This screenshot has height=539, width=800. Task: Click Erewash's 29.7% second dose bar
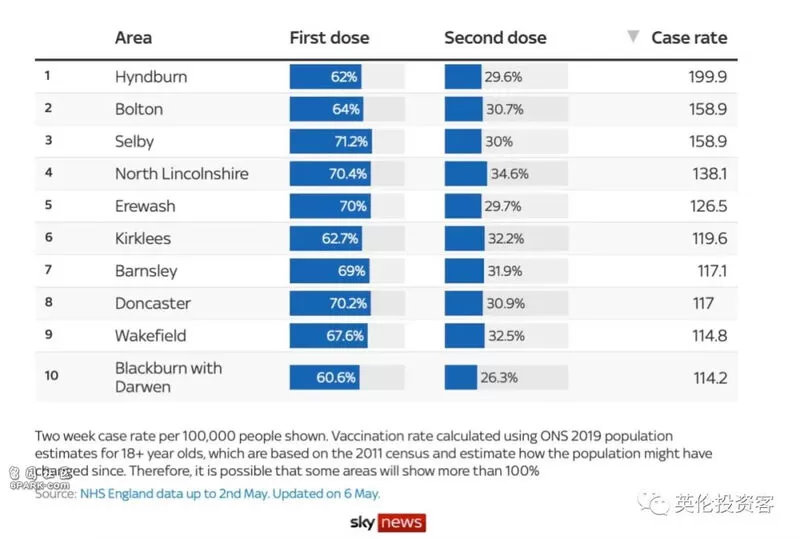463,206
